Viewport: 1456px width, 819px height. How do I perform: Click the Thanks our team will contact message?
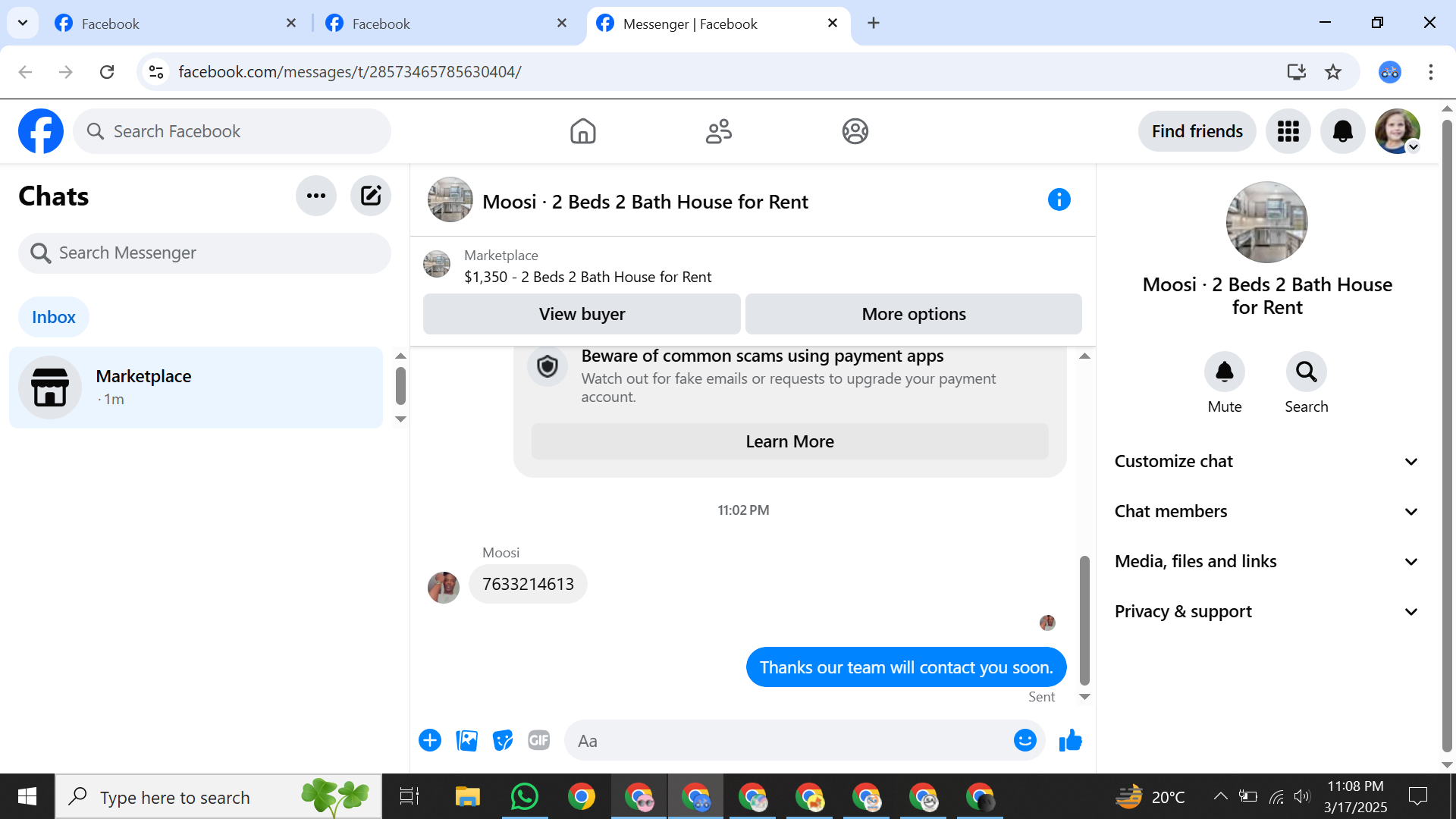[x=906, y=667]
